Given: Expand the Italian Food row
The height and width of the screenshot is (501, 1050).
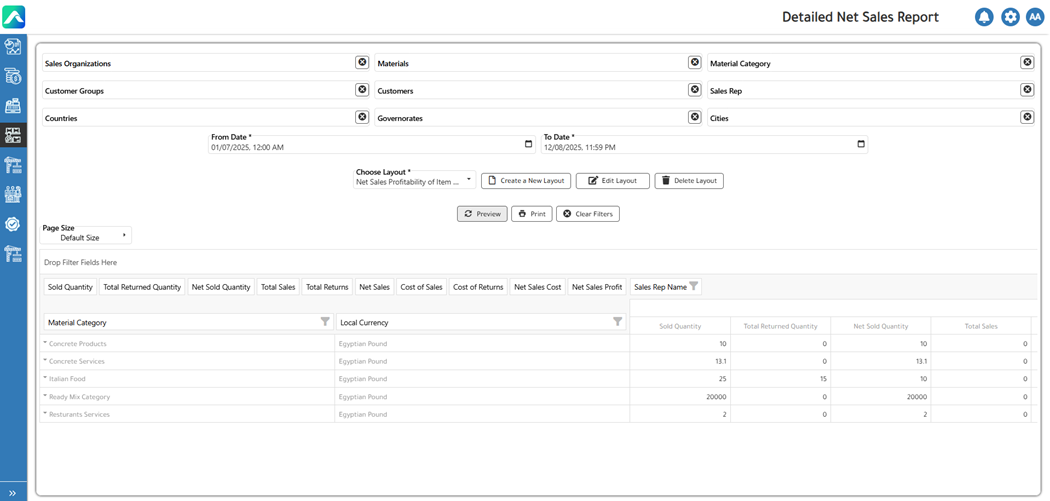Looking at the screenshot, I should coord(46,379).
